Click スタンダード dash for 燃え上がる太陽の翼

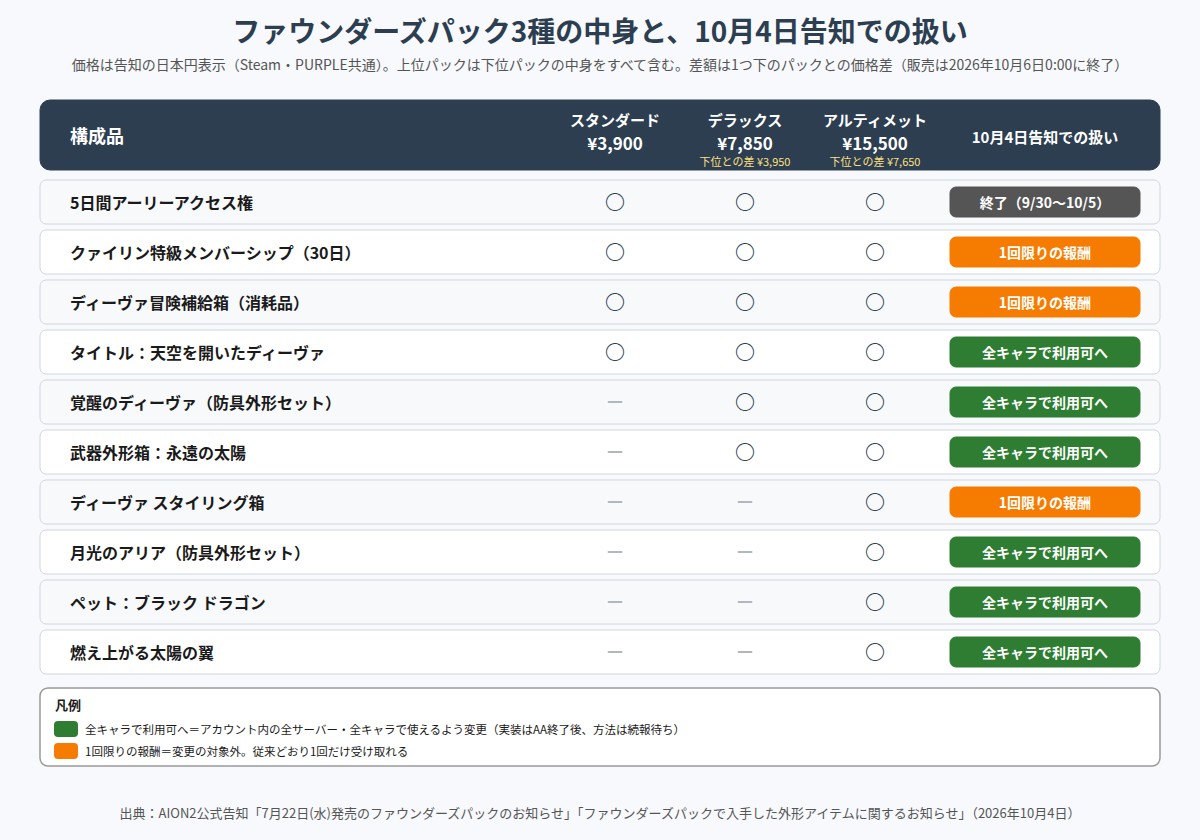[x=615, y=652]
